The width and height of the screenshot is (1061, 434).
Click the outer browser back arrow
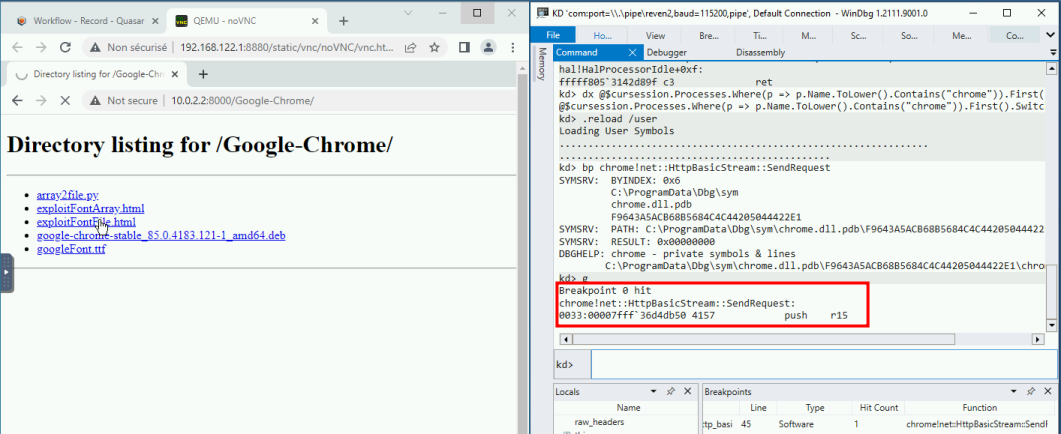(18, 47)
